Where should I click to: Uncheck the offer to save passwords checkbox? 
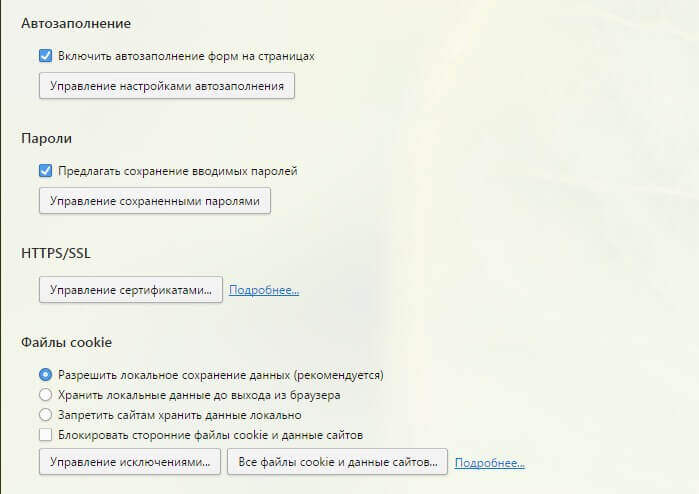point(45,171)
